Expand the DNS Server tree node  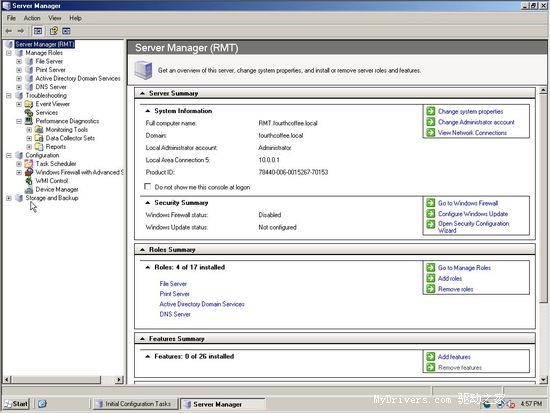[x=19, y=87]
